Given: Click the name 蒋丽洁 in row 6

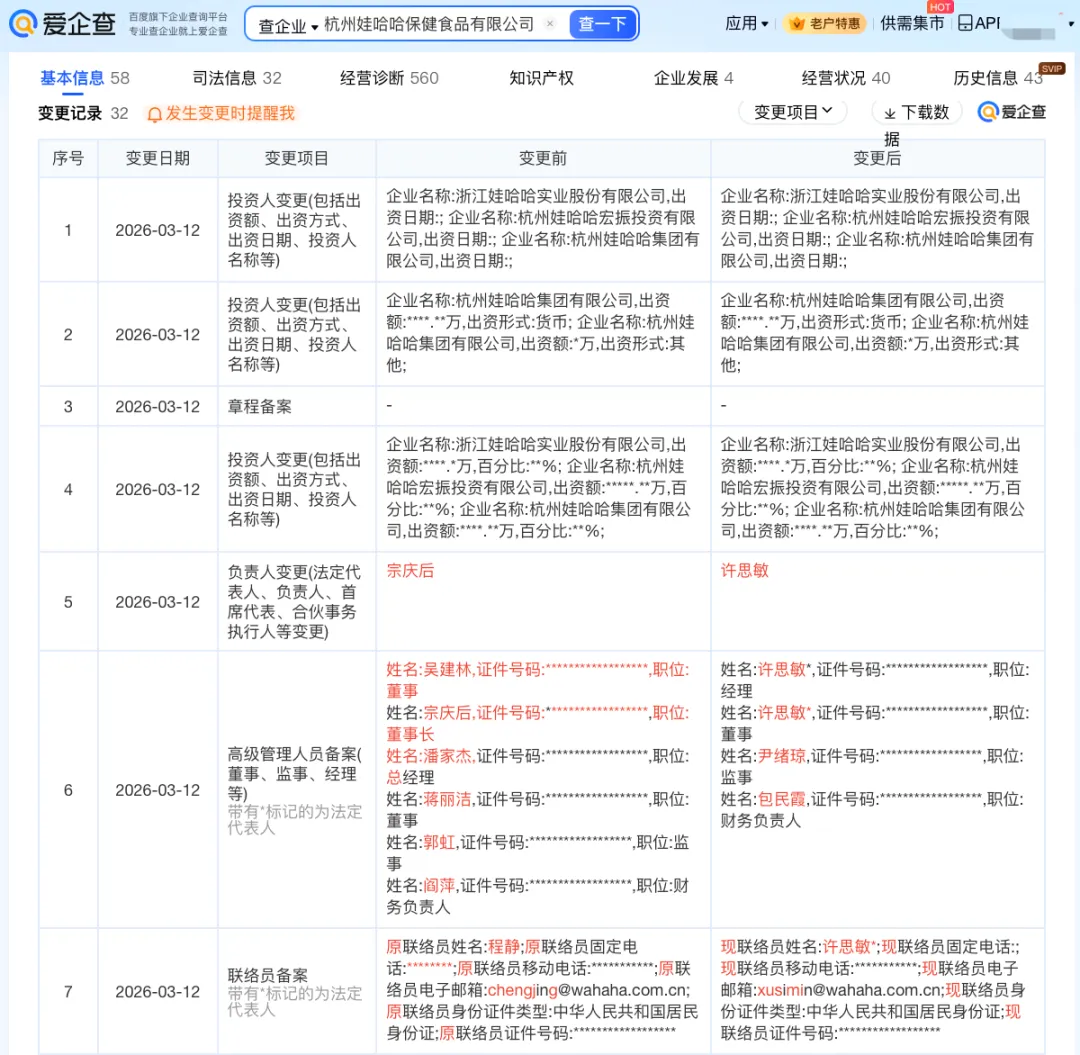Looking at the screenshot, I should [x=447, y=799].
